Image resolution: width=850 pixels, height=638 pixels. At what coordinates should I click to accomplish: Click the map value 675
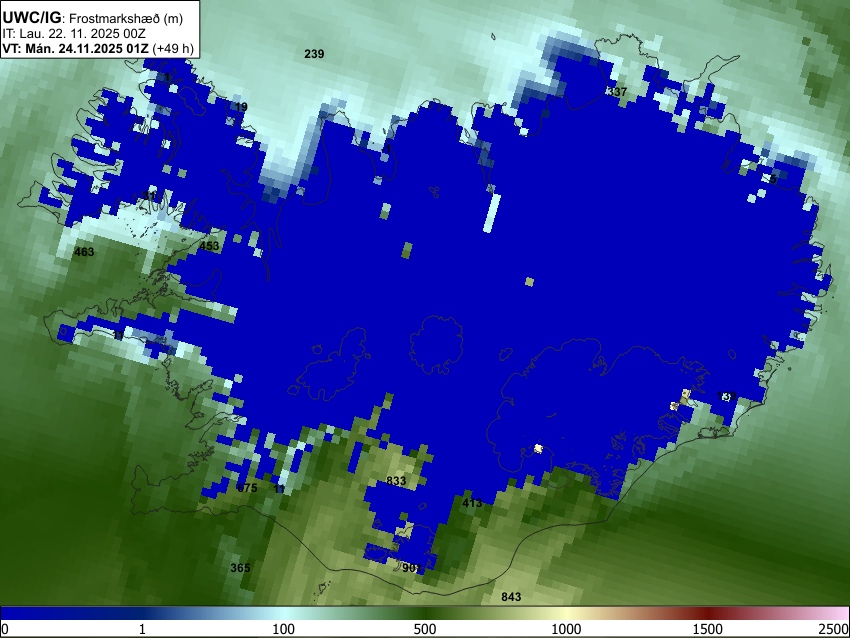click(x=247, y=488)
